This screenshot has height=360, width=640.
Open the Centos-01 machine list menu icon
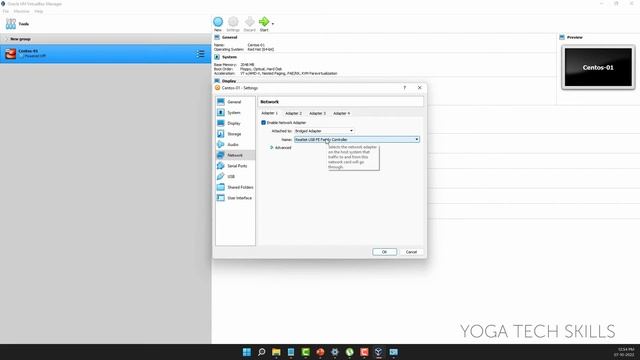coord(200,54)
